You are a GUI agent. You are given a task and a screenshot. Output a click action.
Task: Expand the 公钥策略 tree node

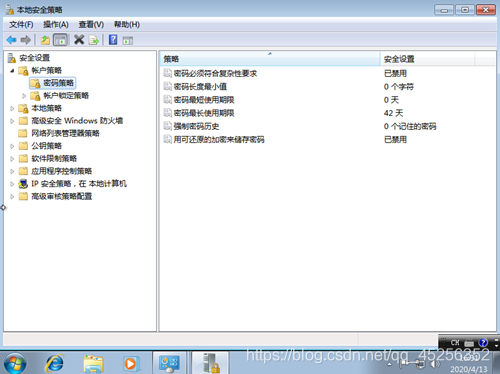coord(12,146)
